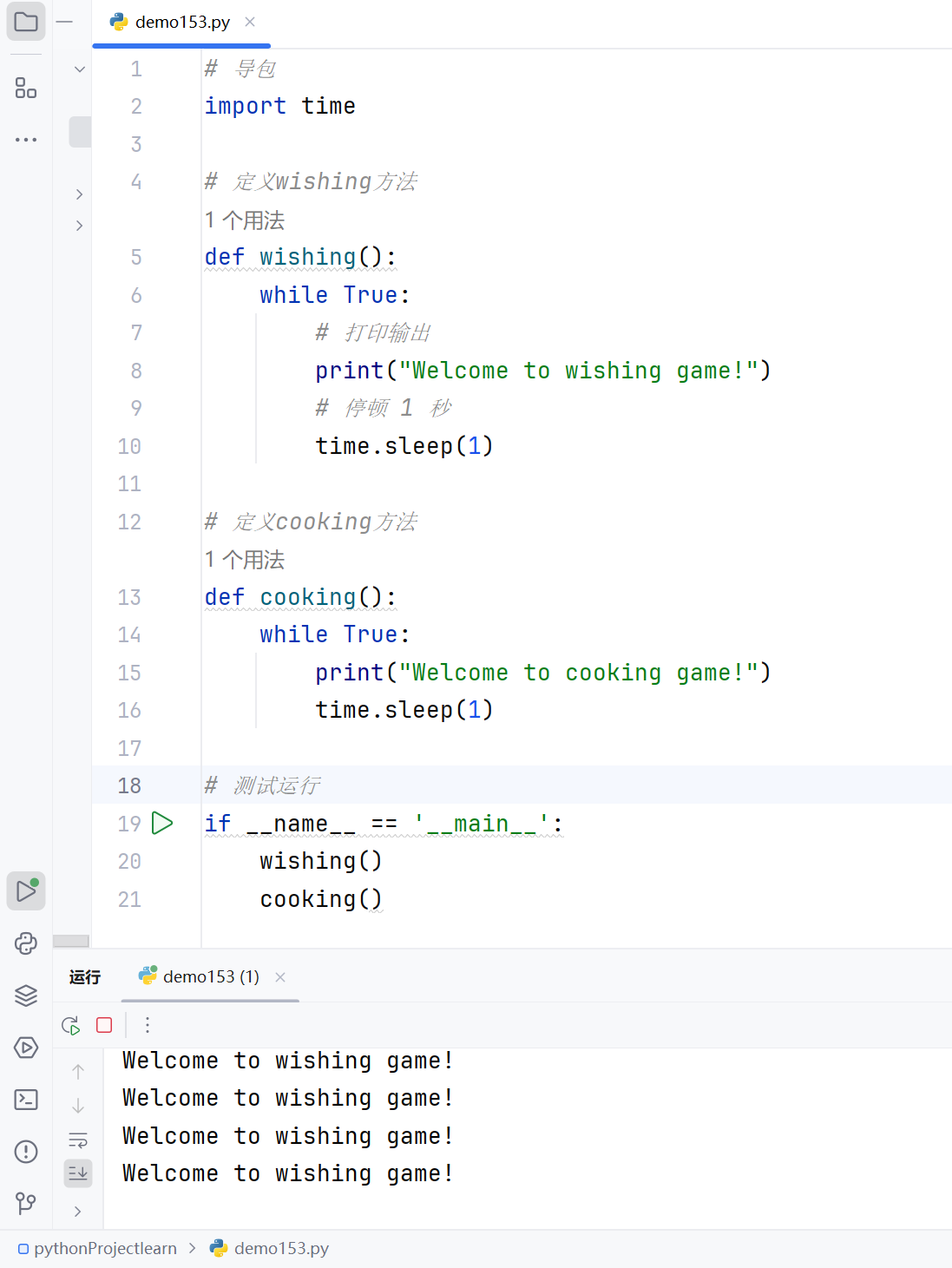The image size is (952, 1268).
Task: Close the demo153 (1) run tab
Action: pos(280,977)
